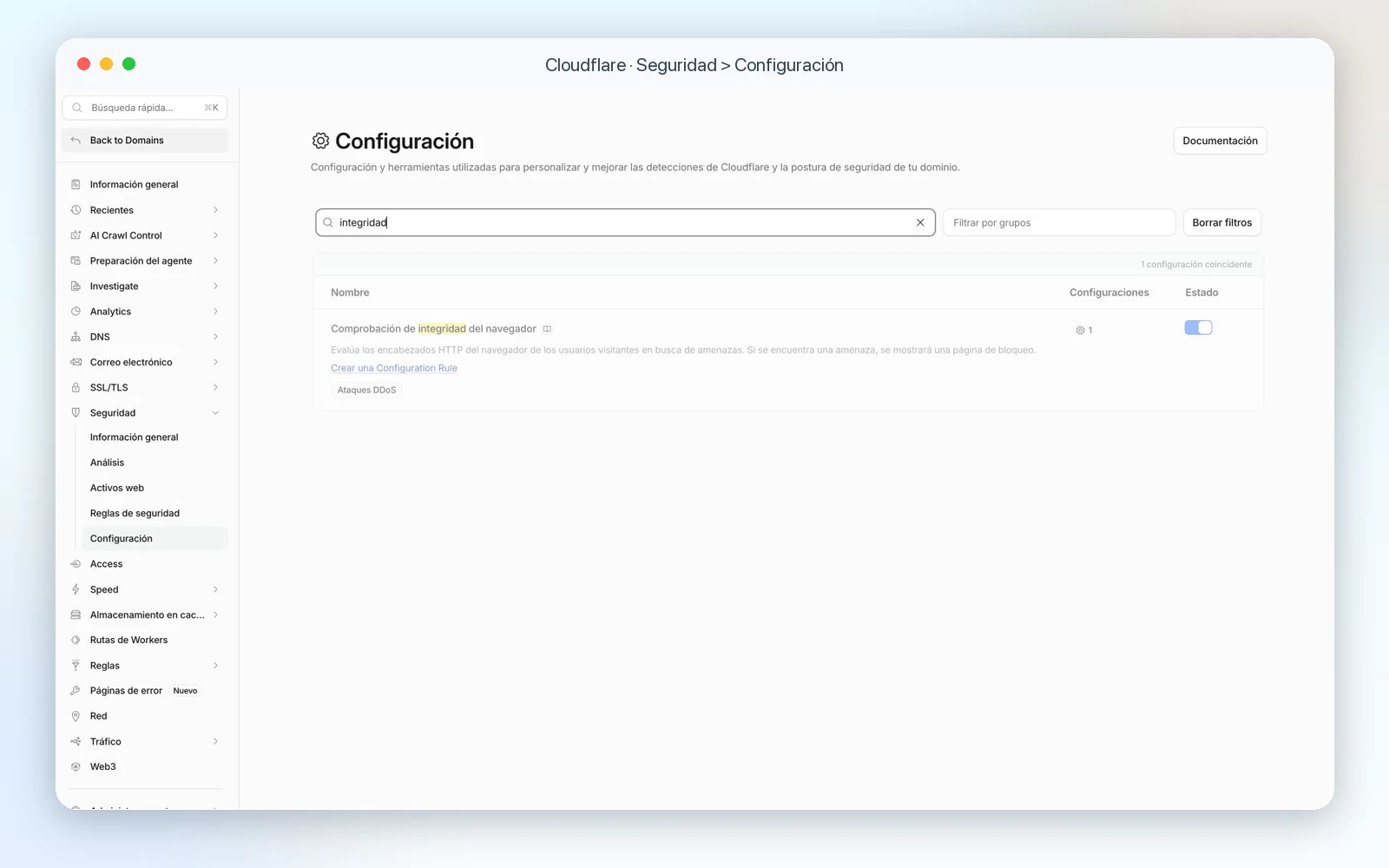1389x868 pixels.
Task: Click the Documentación button
Action: (1220, 141)
